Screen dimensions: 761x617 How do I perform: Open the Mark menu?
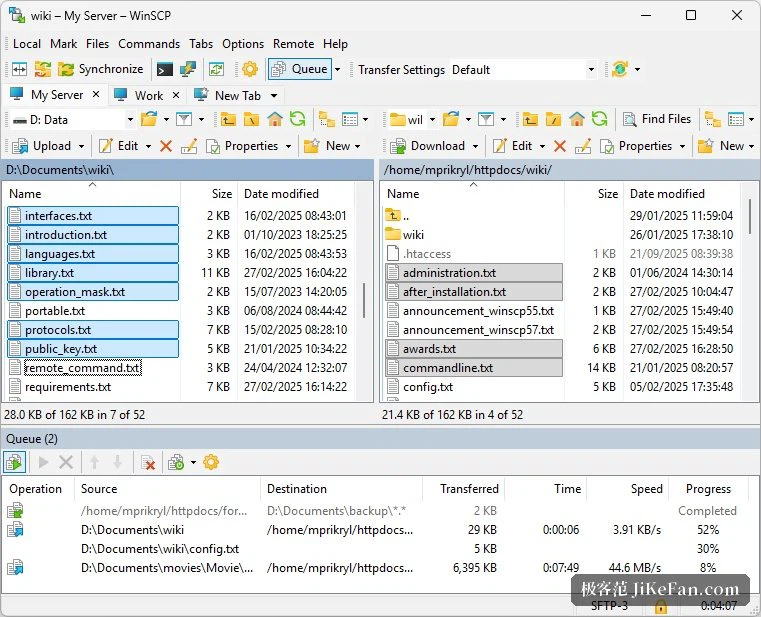coord(64,44)
